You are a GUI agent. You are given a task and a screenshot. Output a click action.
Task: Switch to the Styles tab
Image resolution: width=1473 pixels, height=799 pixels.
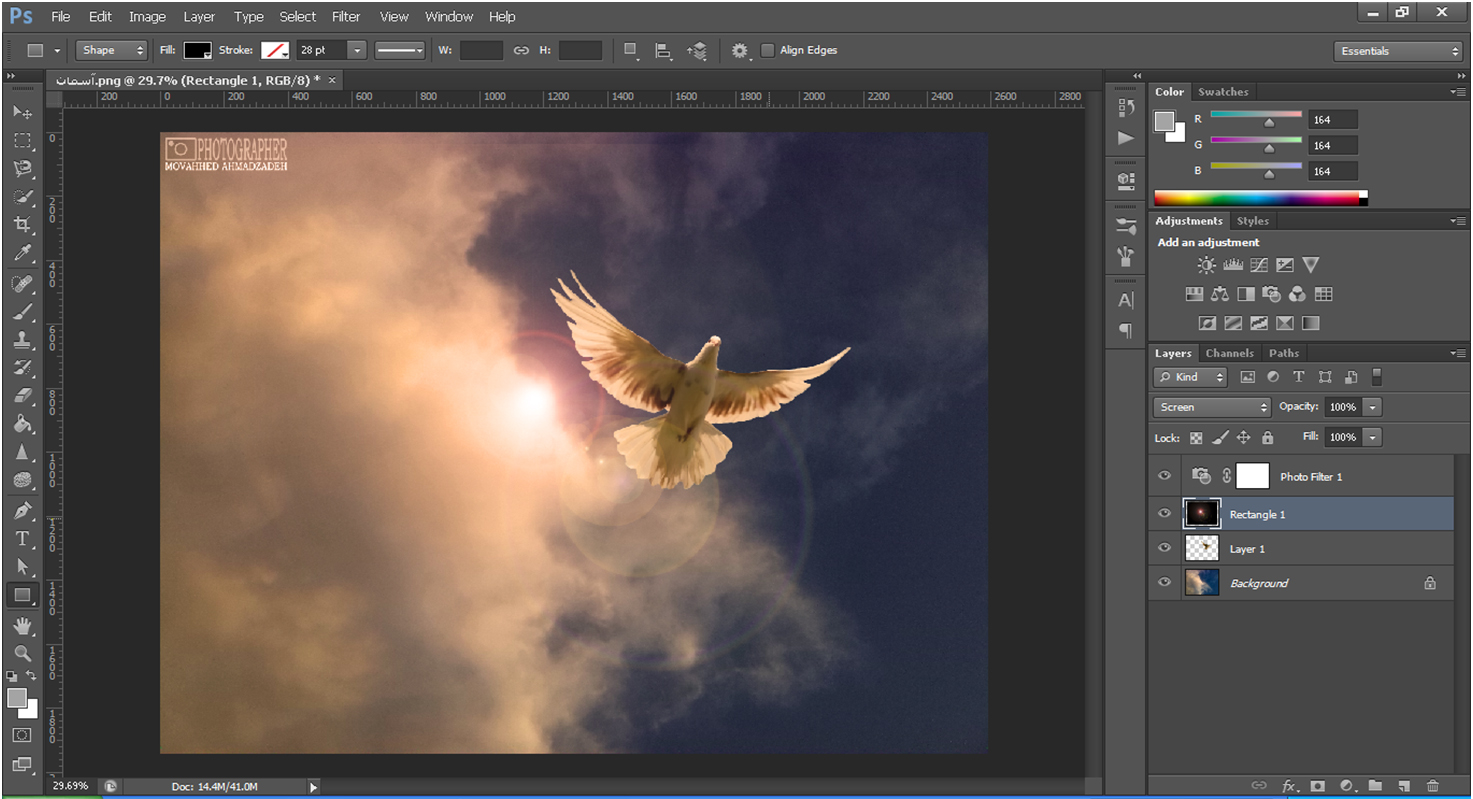pyautogui.click(x=1252, y=221)
